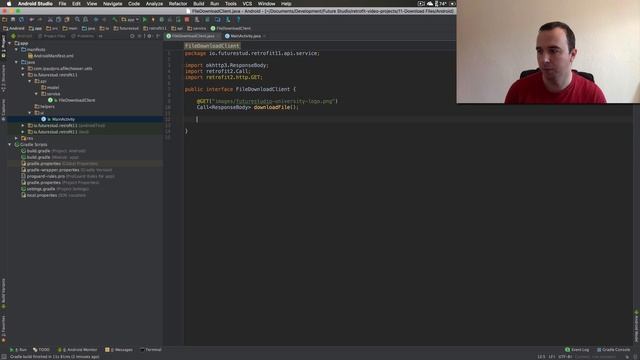The image size is (640, 360).
Task: Click the red Stop toolbar icon
Action: point(187,20)
